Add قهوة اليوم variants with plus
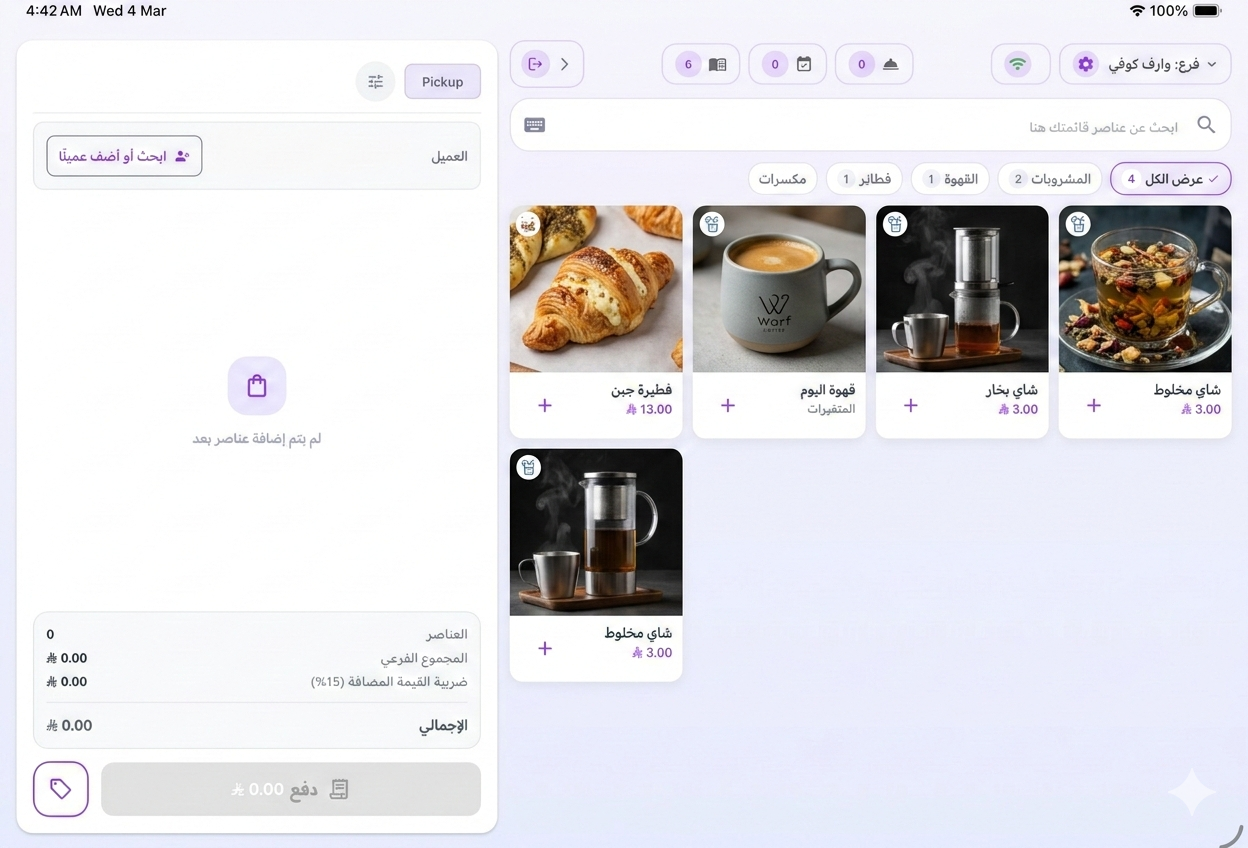The image size is (1248, 848). coord(728,405)
